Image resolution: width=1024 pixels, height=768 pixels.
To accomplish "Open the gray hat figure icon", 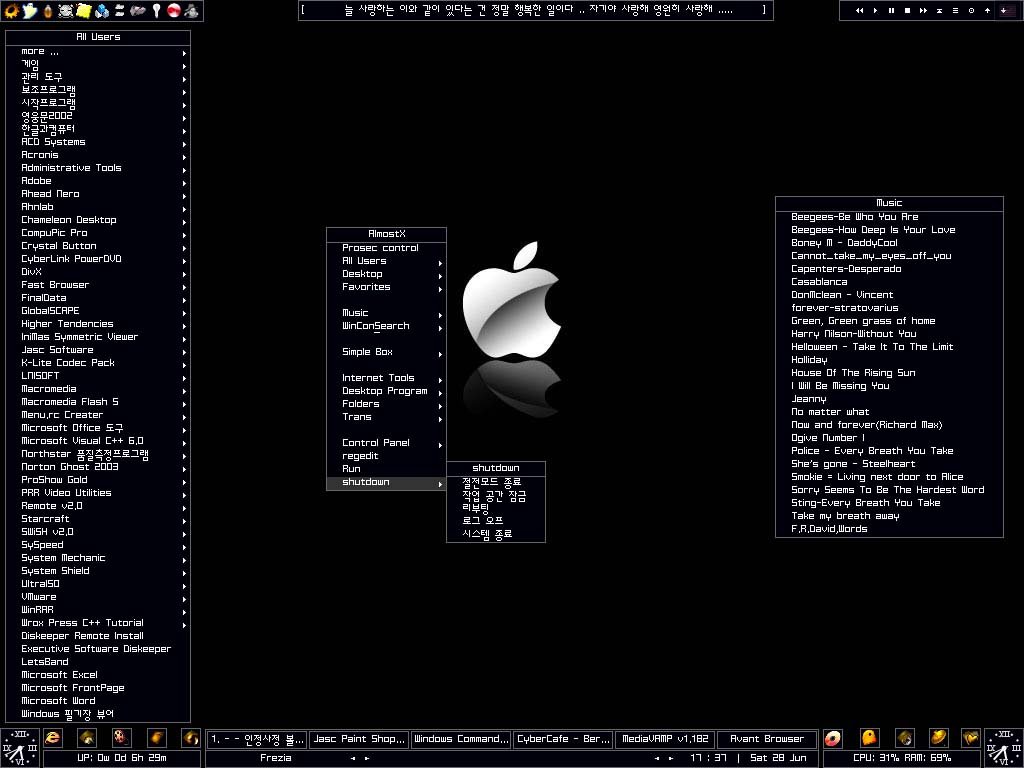I will point(191,10).
